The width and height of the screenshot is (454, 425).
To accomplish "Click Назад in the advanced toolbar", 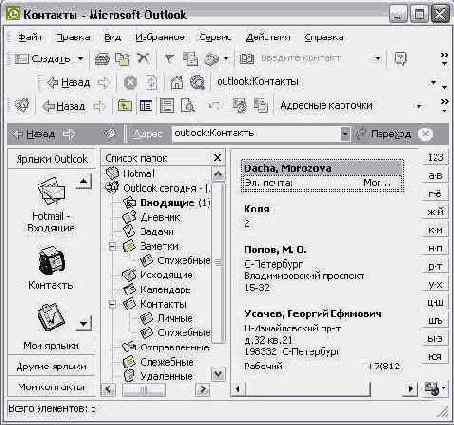I will click(x=63, y=106).
